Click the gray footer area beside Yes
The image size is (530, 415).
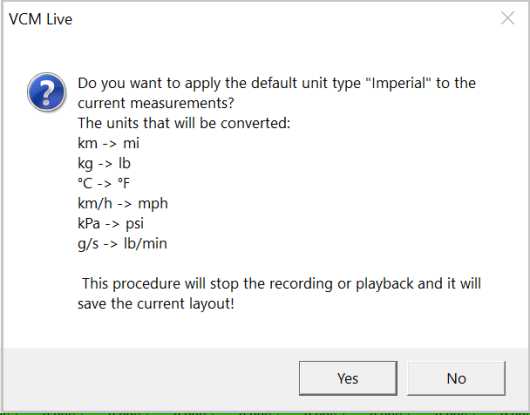point(150,379)
